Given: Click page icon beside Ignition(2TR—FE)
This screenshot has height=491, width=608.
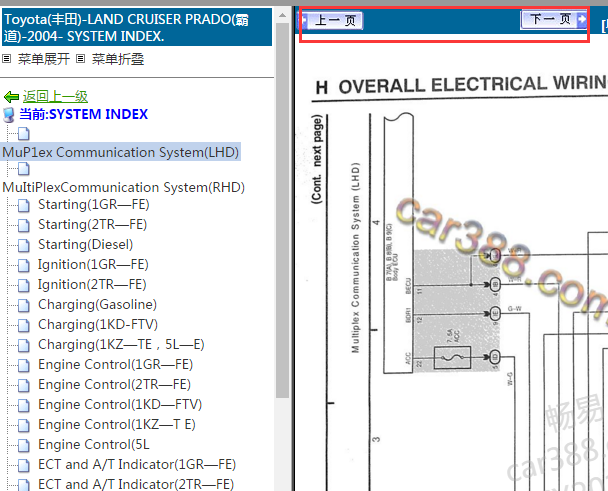Looking at the screenshot, I should coord(24,285).
